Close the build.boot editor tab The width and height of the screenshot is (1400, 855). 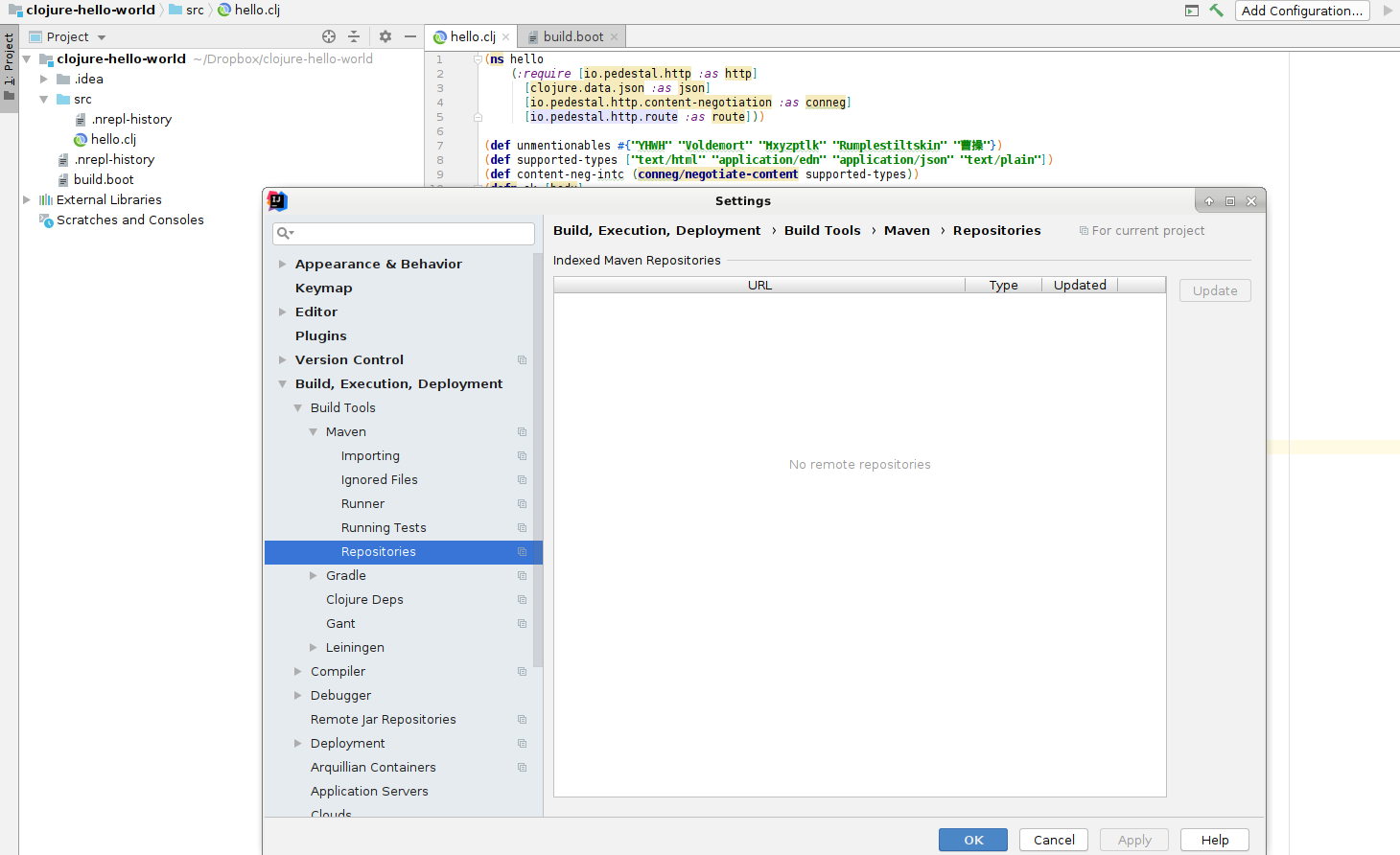(615, 37)
